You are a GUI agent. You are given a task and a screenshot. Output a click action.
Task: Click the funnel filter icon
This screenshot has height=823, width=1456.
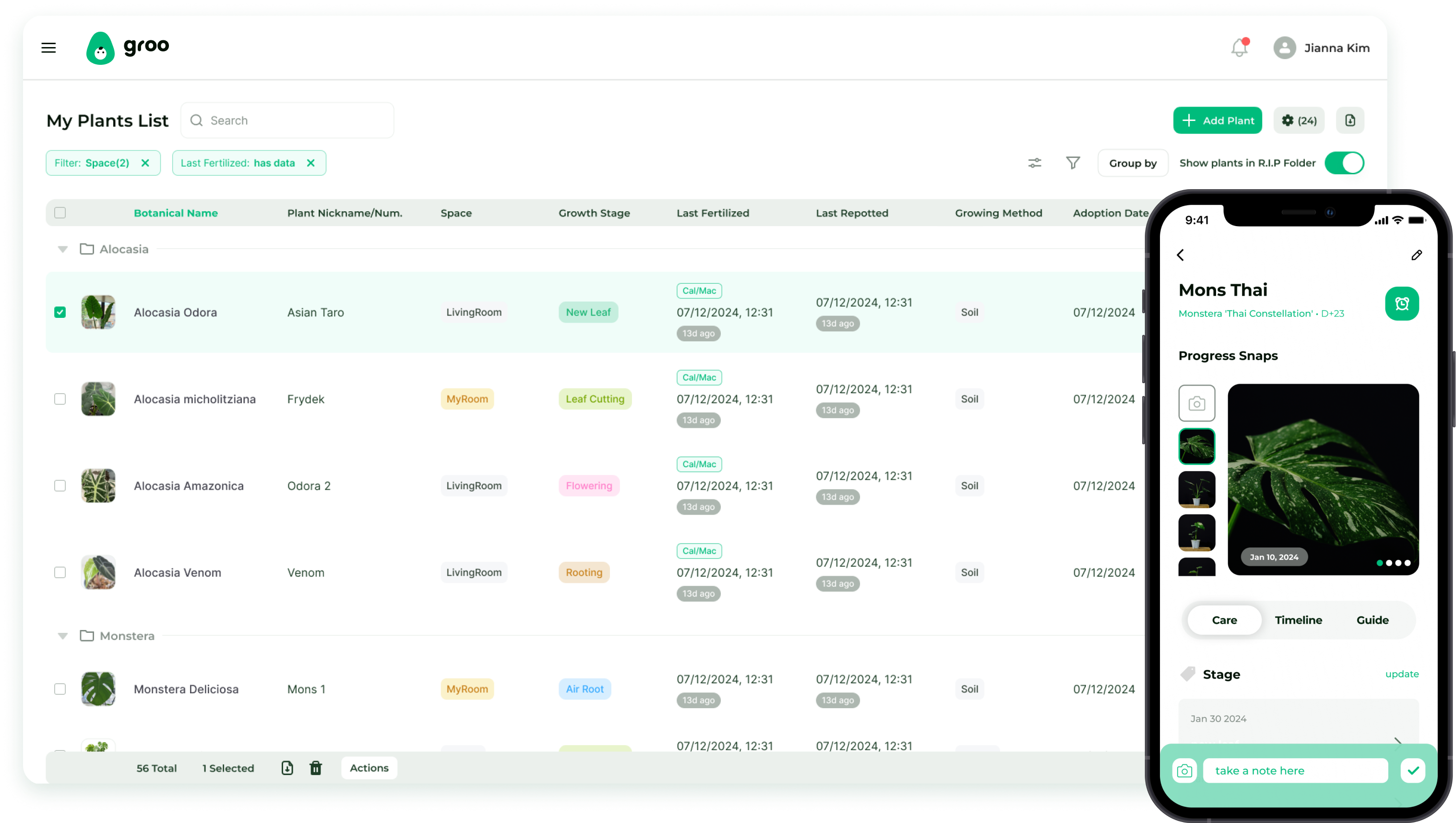point(1073,163)
